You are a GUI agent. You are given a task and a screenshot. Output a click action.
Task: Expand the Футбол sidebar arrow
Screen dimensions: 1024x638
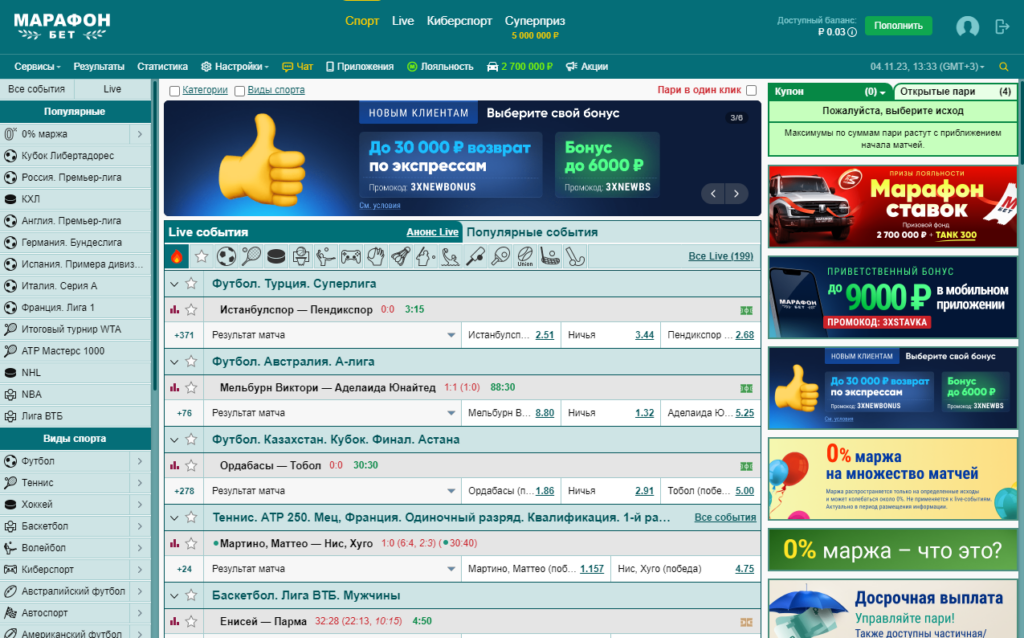click(140, 461)
